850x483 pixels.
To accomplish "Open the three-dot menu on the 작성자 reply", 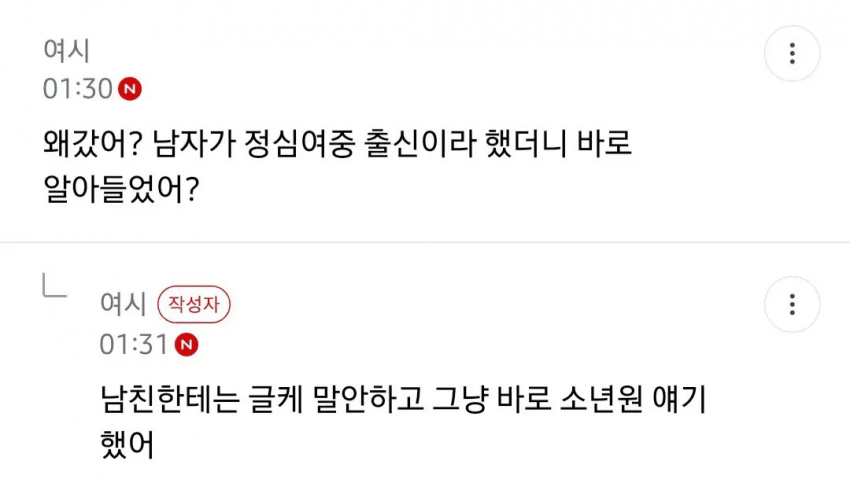I will (791, 305).
